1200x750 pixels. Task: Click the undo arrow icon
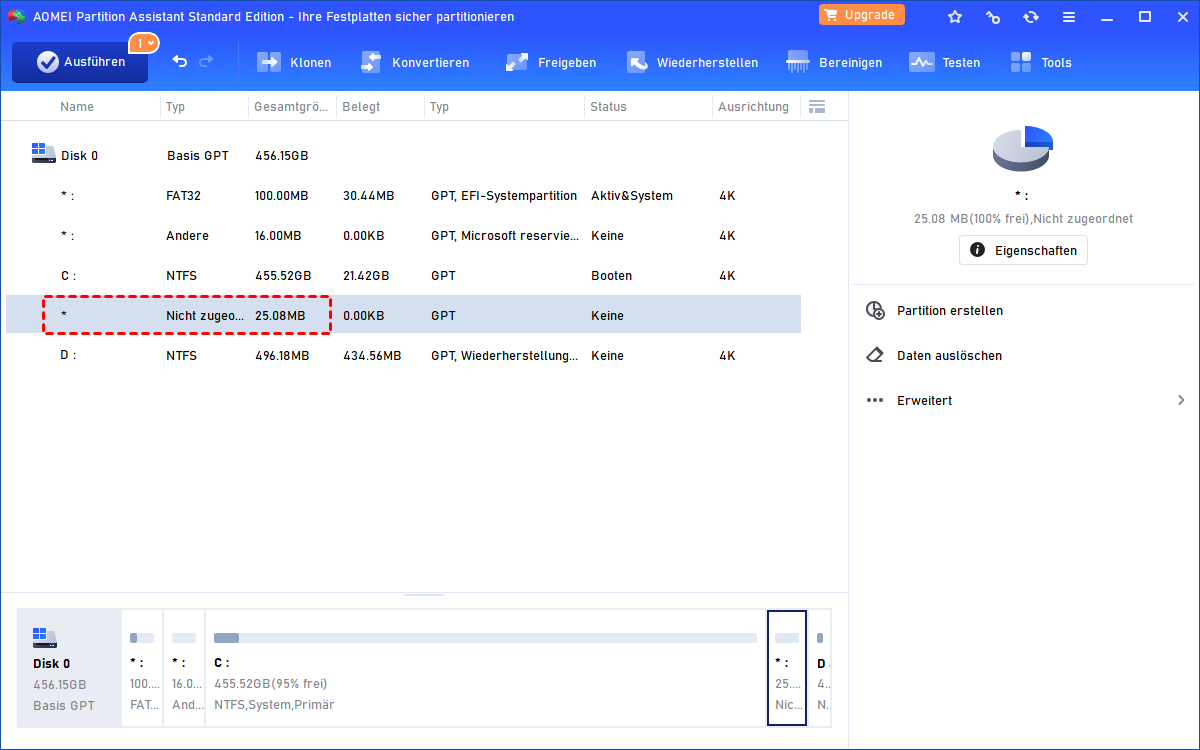(x=180, y=62)
